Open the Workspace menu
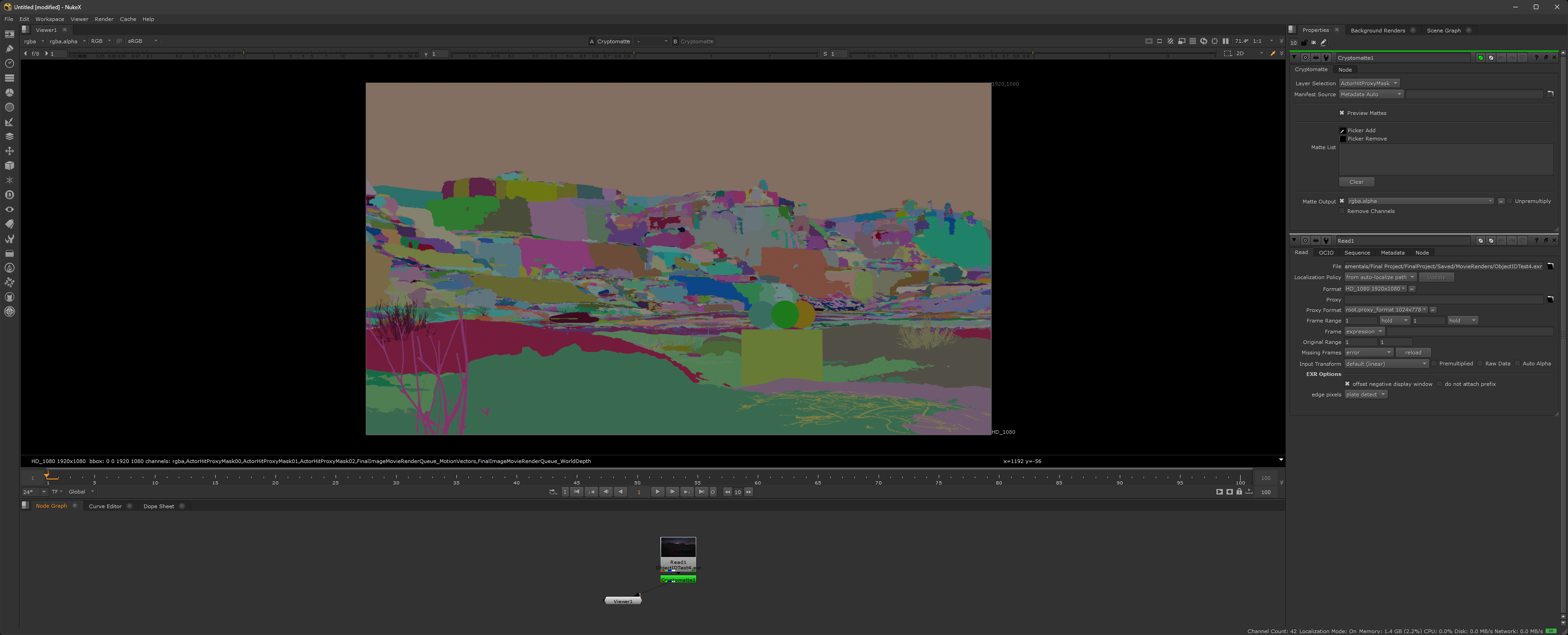Image resolution: width=1568 pixels, height=635 pixels. point(49,19)
